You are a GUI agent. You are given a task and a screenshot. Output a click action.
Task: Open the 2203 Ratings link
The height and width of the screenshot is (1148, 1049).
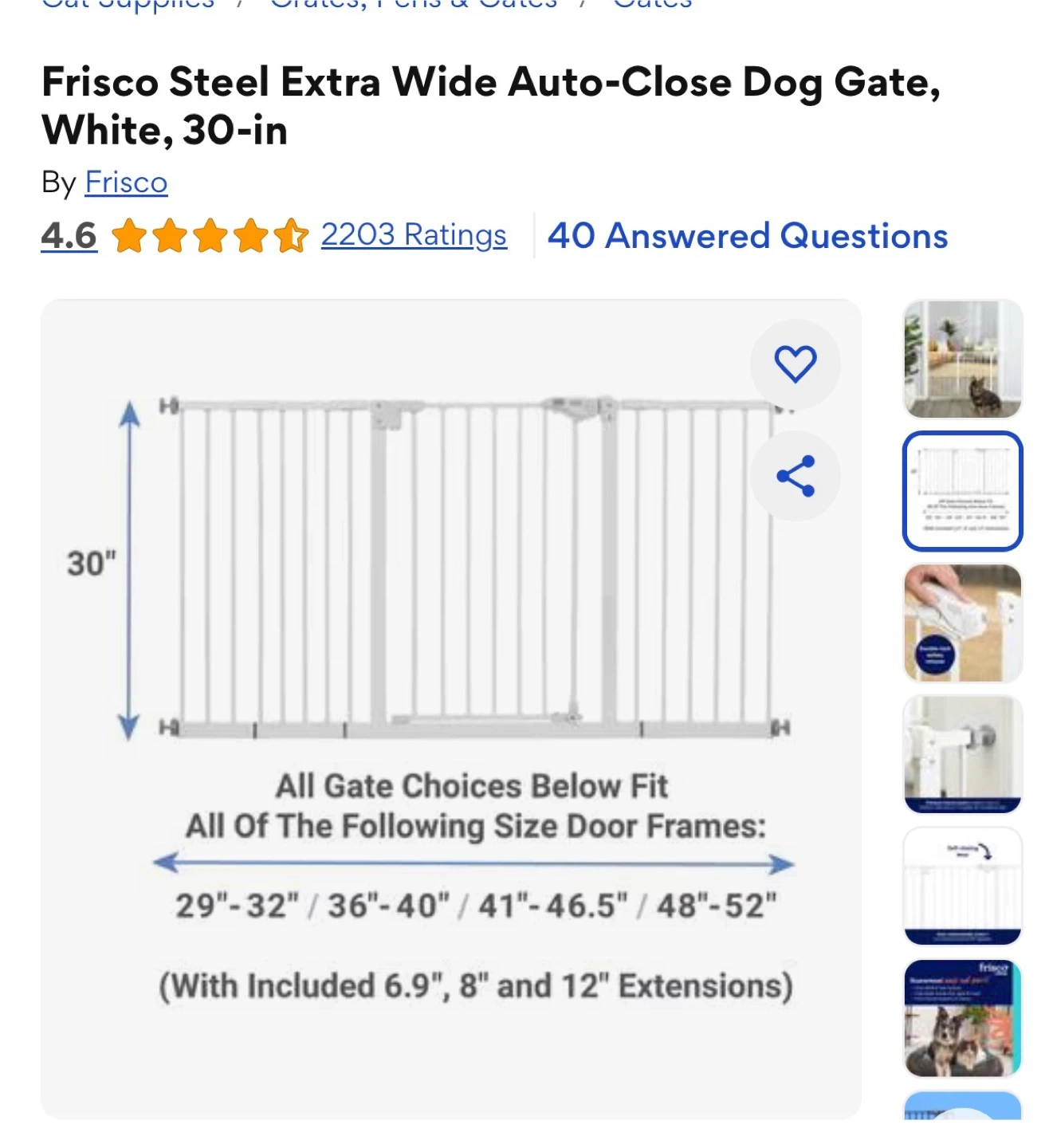[414, 235]
